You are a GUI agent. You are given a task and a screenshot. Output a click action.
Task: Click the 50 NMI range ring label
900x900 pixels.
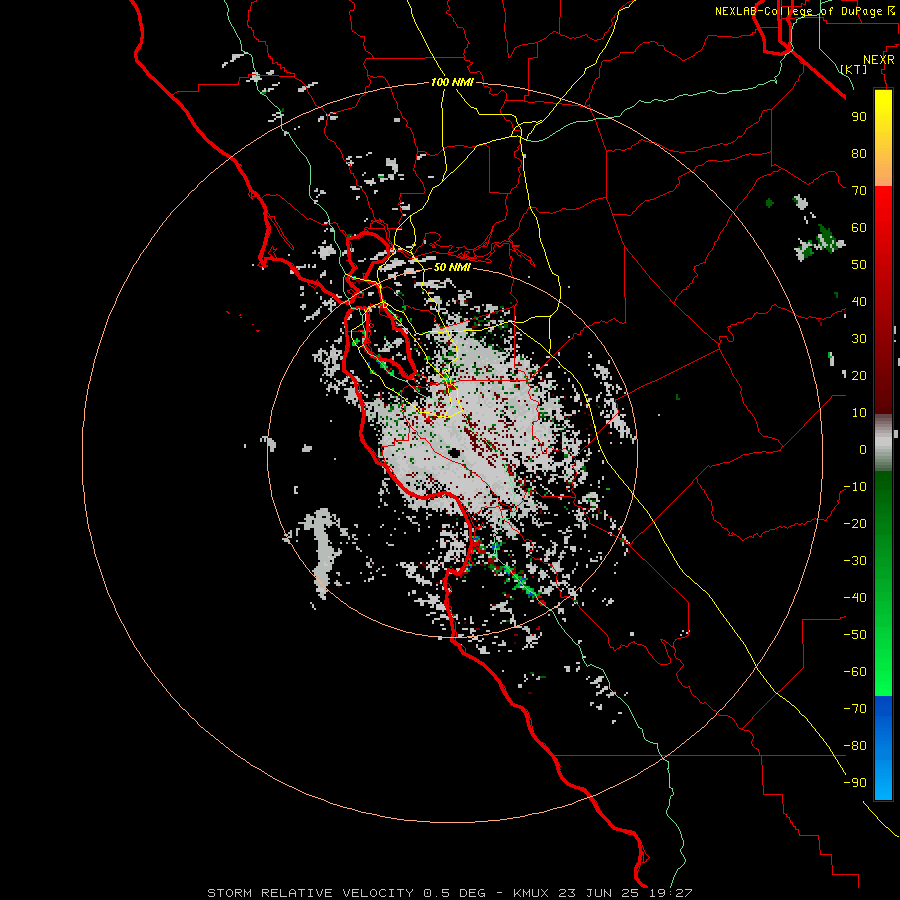[452, 267]
